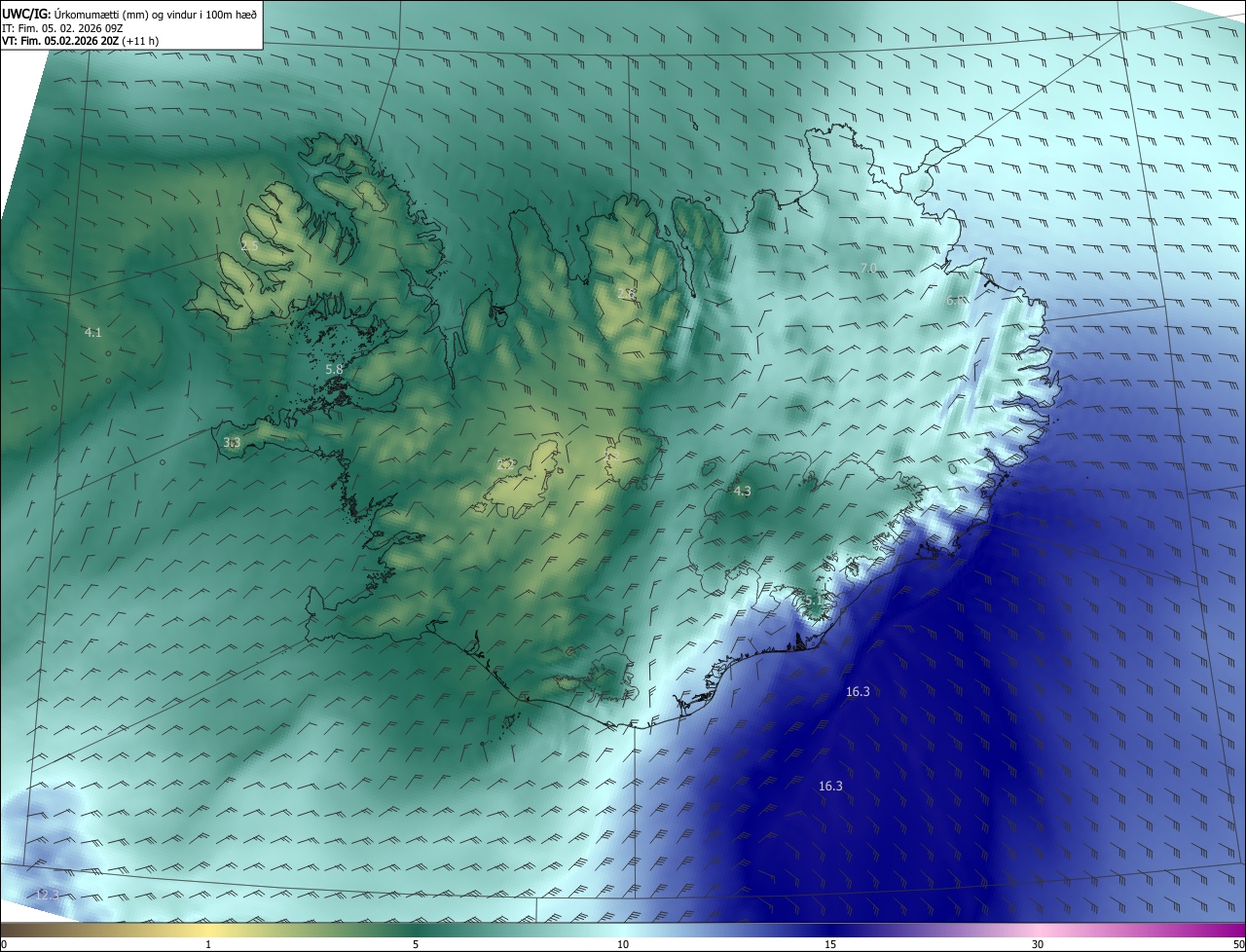The image size is (1246, 952).
Task: Click the 4.3 value on Vatnajökull glacier
Action: point(742,491)
